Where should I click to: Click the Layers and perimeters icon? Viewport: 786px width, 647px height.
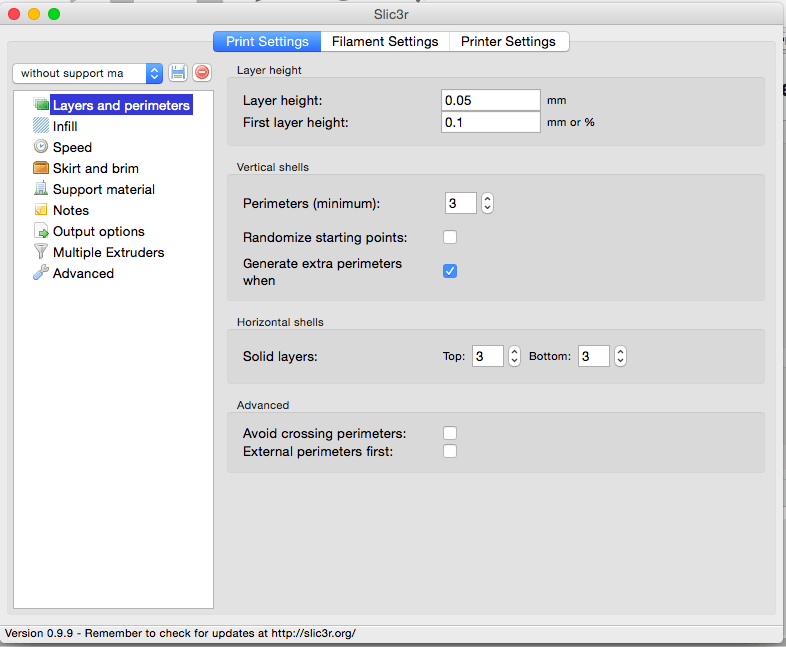(41, 105)
